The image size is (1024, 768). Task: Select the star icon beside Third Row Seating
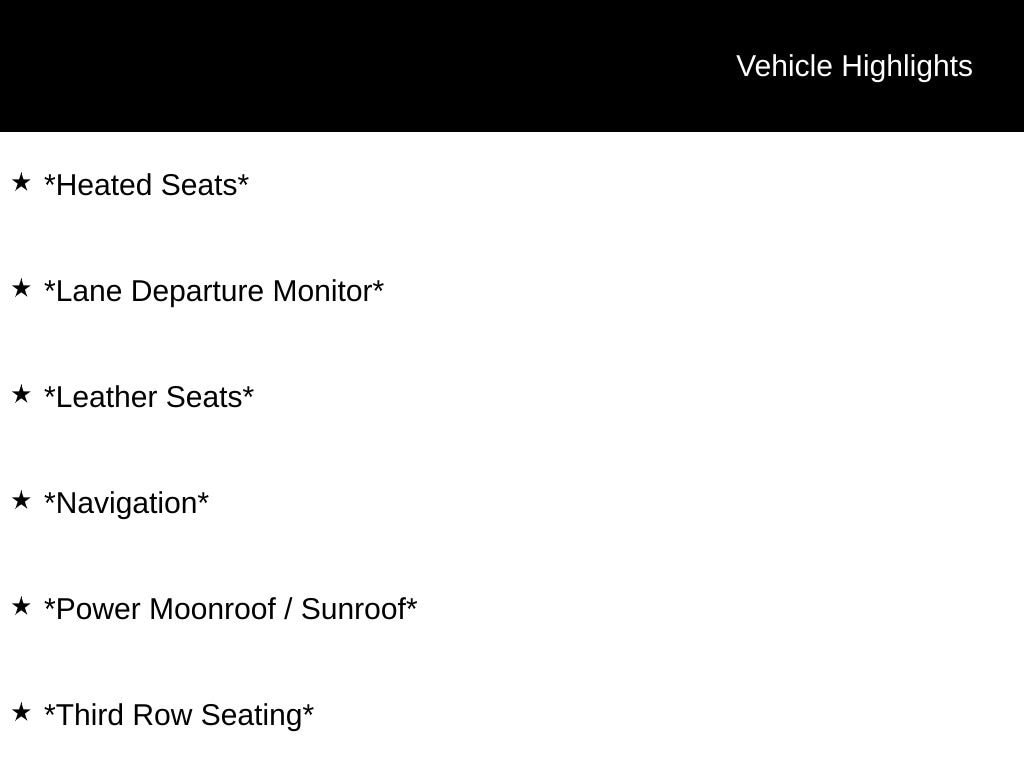point(21,712)
